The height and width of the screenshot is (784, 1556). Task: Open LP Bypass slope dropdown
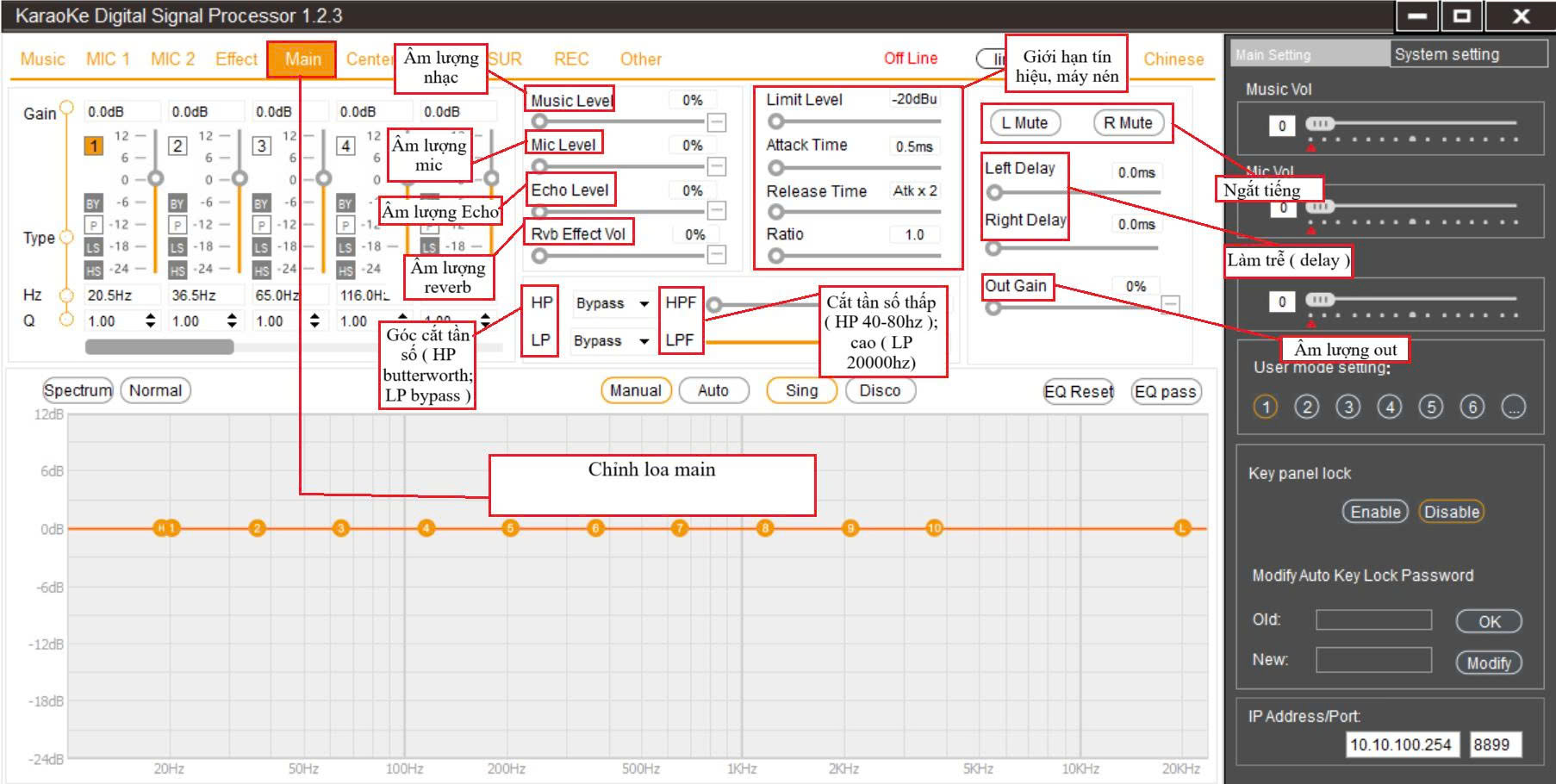pyautogui.click(x=612, y=341)
